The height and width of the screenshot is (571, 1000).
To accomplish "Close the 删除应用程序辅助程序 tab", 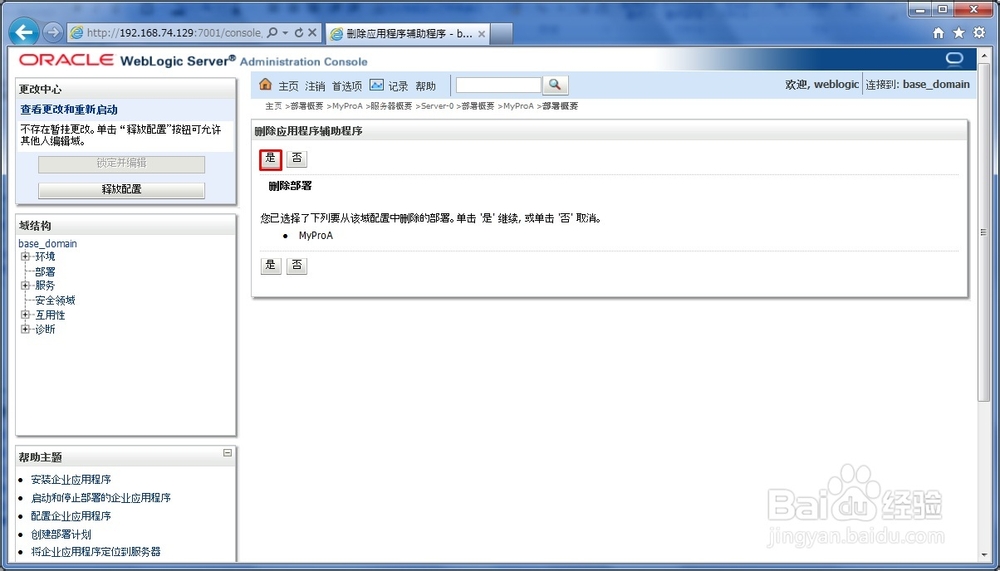I will tap(482, 34).
